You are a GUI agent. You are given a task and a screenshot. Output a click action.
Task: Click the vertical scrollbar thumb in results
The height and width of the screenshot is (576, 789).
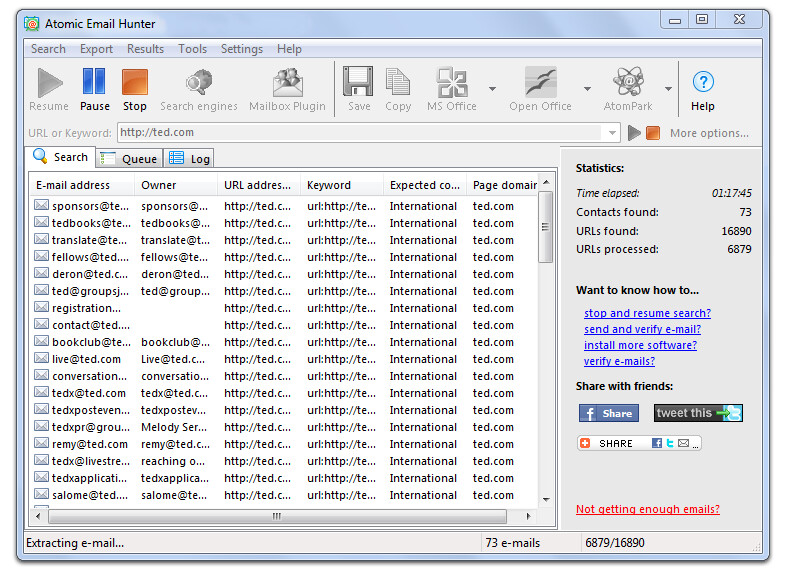[545, 227]
